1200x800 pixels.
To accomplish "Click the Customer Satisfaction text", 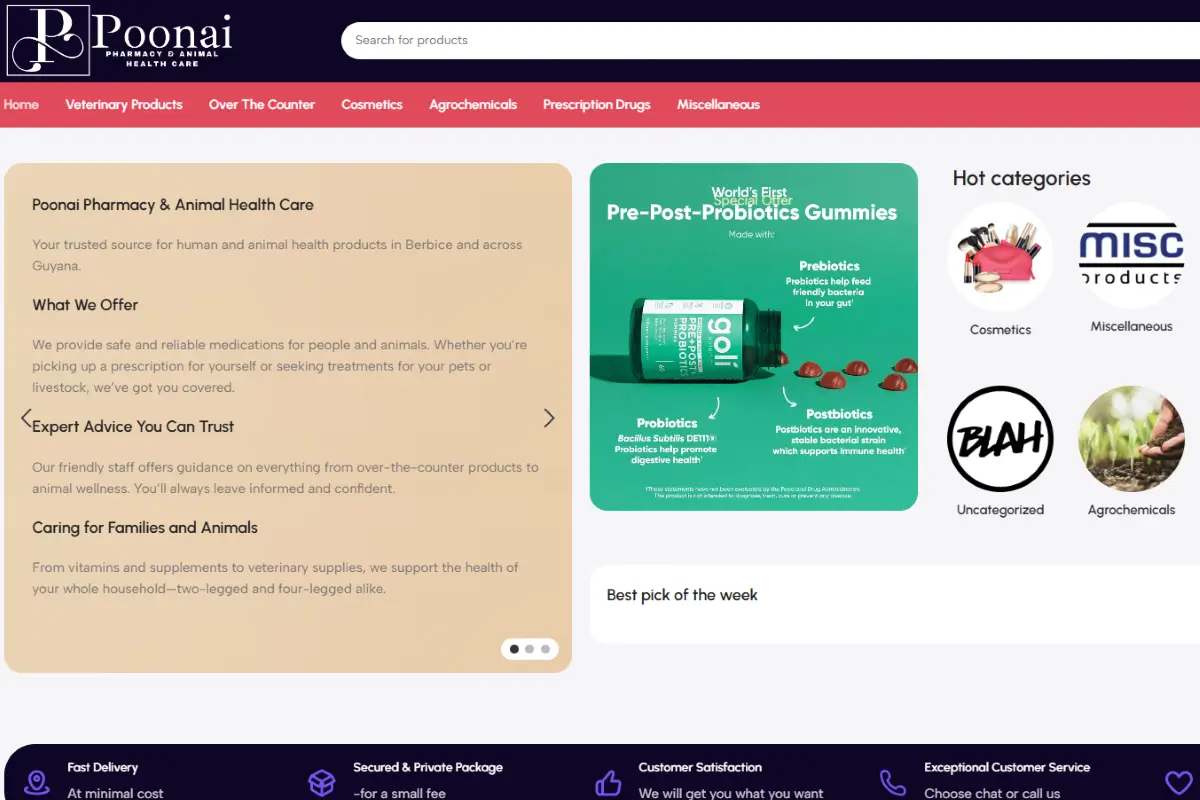I will (x=700, y=768).
